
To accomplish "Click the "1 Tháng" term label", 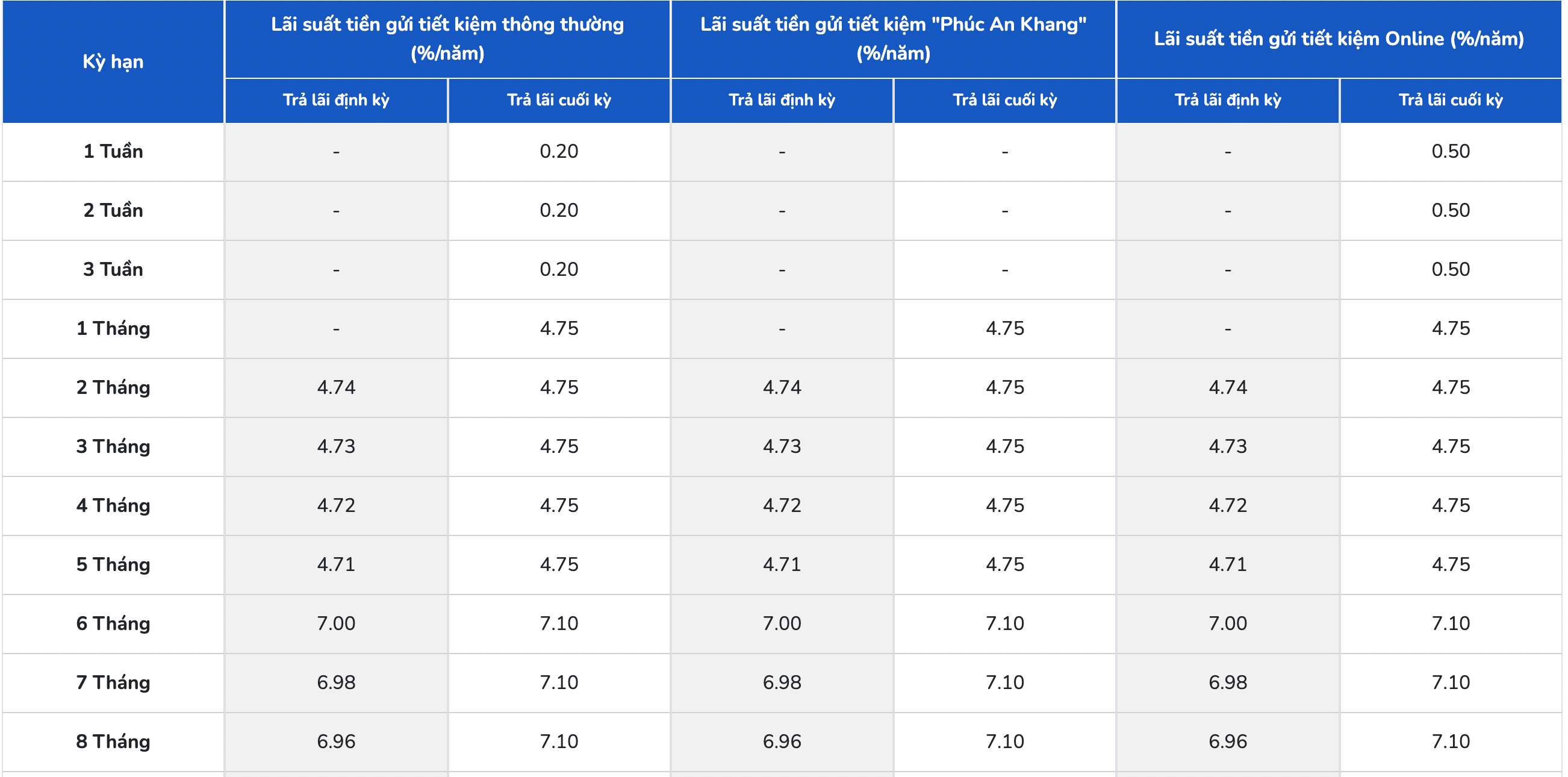I will 113,328.
